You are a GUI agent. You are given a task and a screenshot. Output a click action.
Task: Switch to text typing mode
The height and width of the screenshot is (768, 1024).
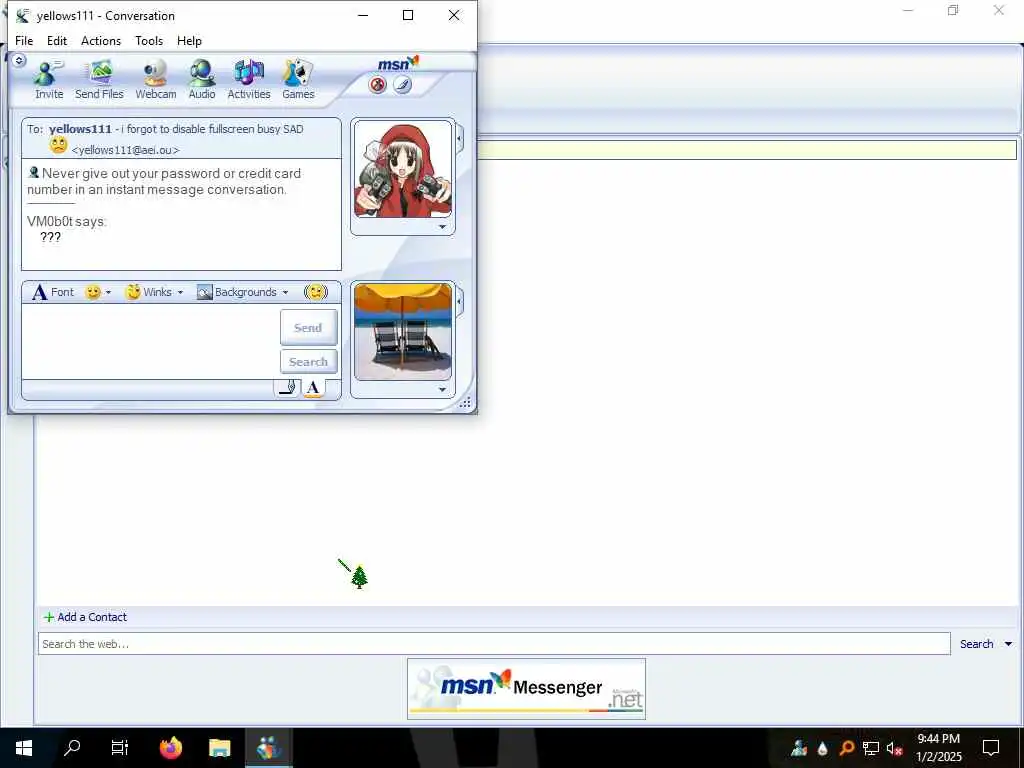[x=313, y=388]
